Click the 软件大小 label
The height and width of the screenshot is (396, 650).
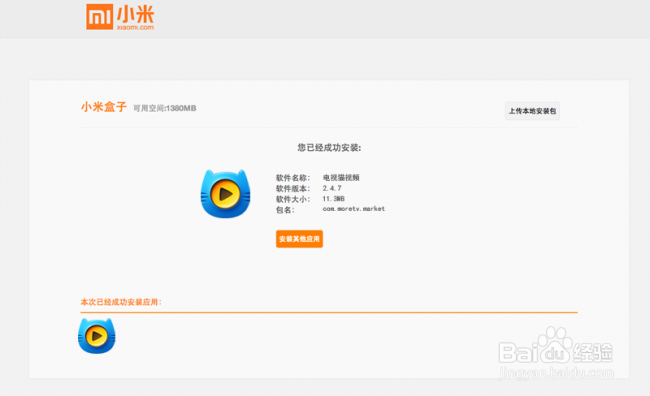click(x=293, y=199)
